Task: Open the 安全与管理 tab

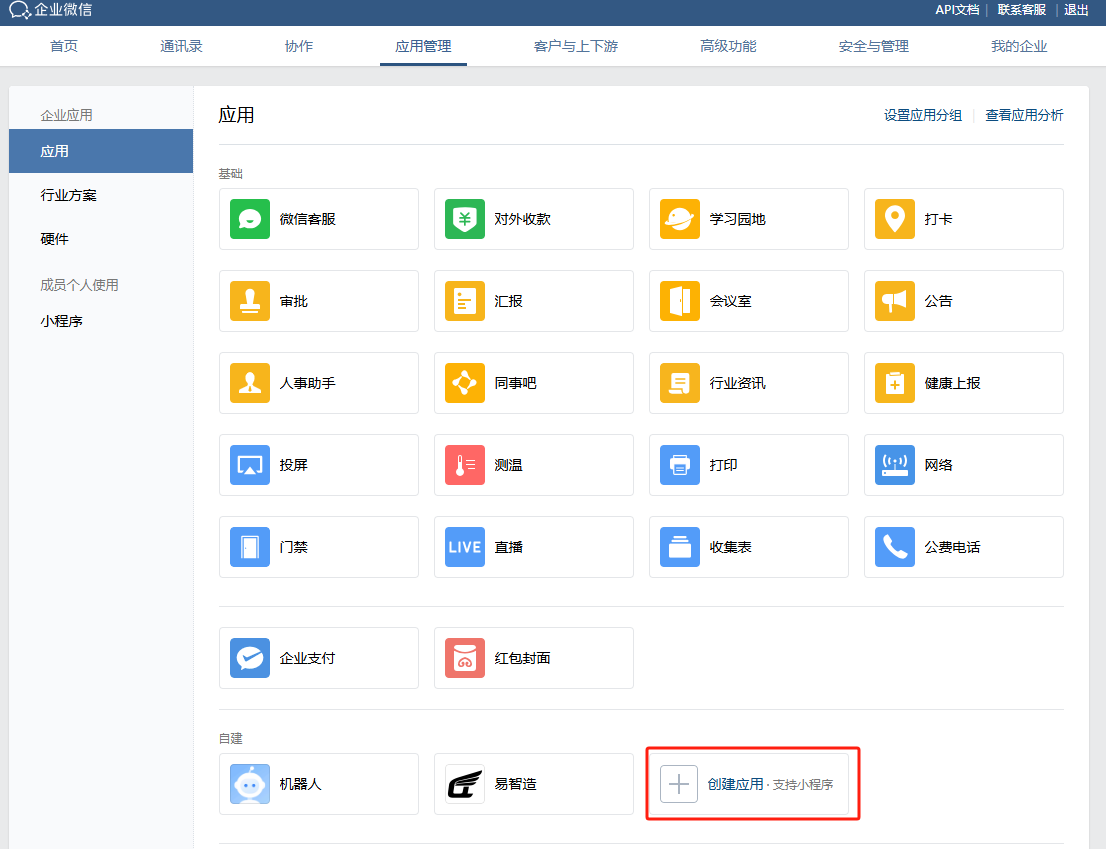Action: coord(874,47)
